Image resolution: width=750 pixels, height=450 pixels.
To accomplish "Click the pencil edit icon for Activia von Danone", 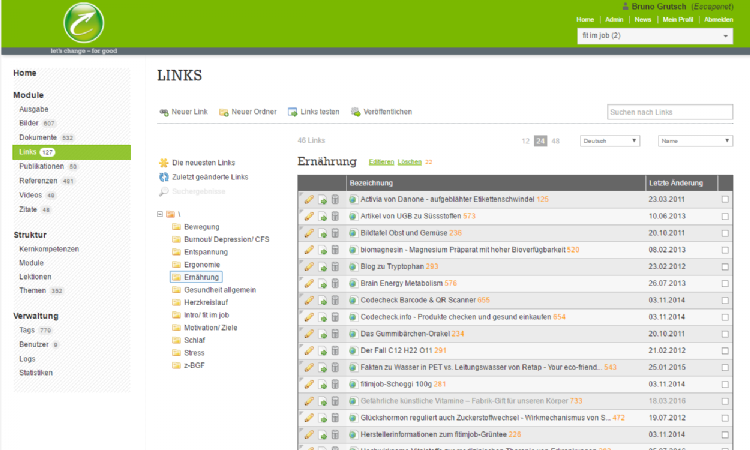I will point(309,200).
